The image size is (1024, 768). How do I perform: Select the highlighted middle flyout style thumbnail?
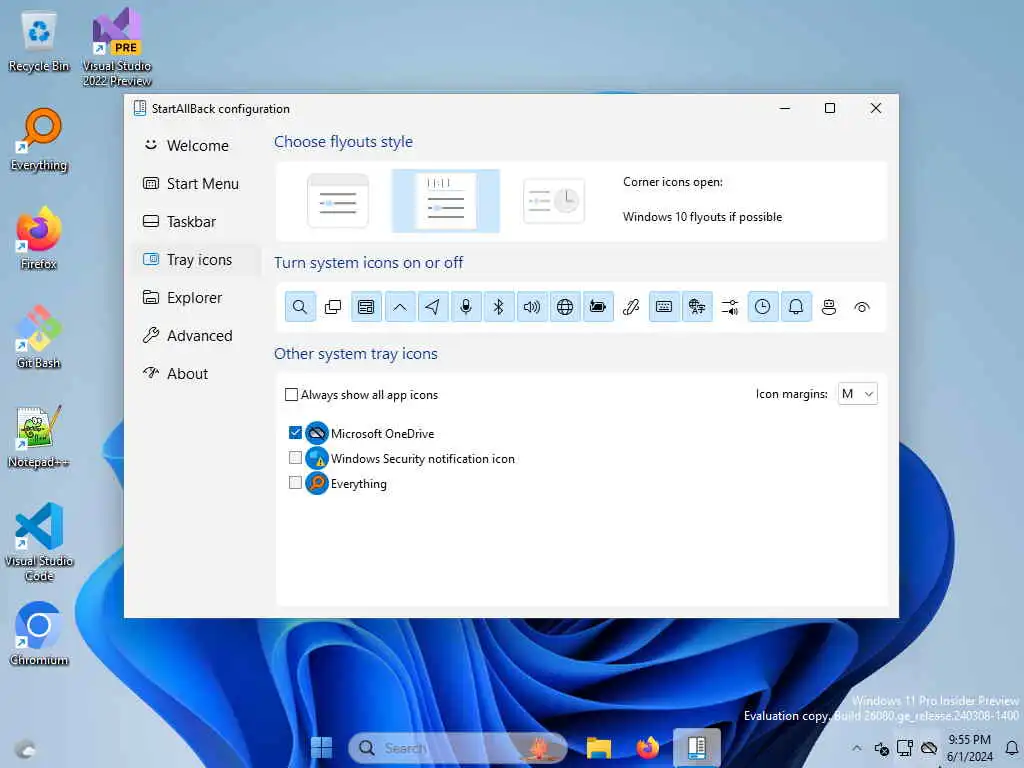(445, 200)
